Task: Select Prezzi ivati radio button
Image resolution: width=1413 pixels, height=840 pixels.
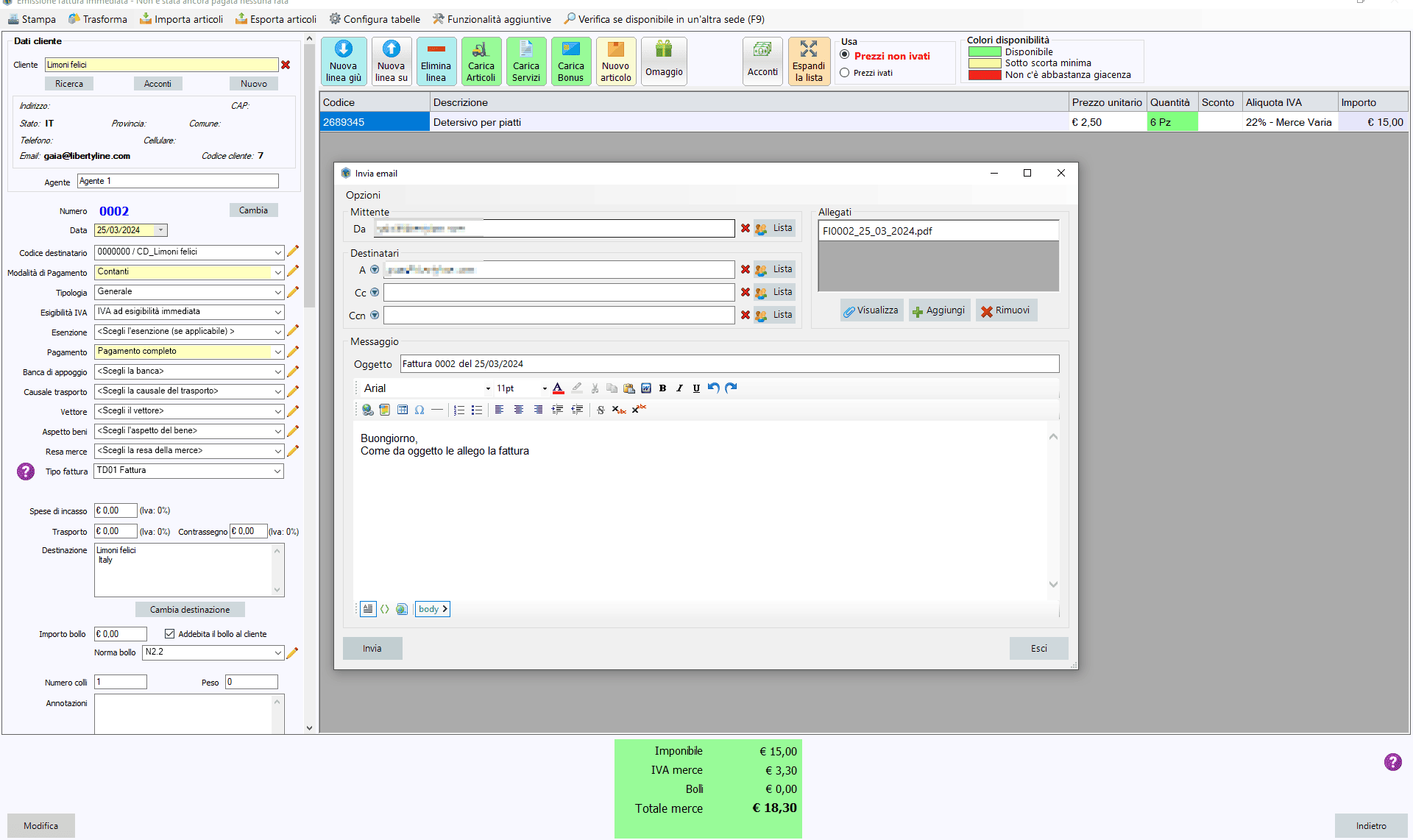Action: [x=845, y=73]
